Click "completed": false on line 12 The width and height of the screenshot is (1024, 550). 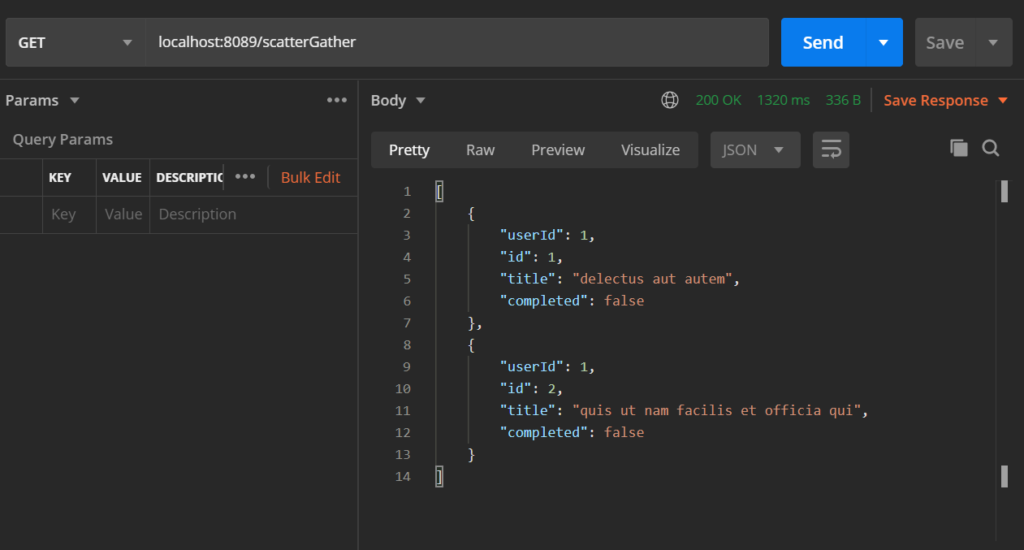[572, 432]
